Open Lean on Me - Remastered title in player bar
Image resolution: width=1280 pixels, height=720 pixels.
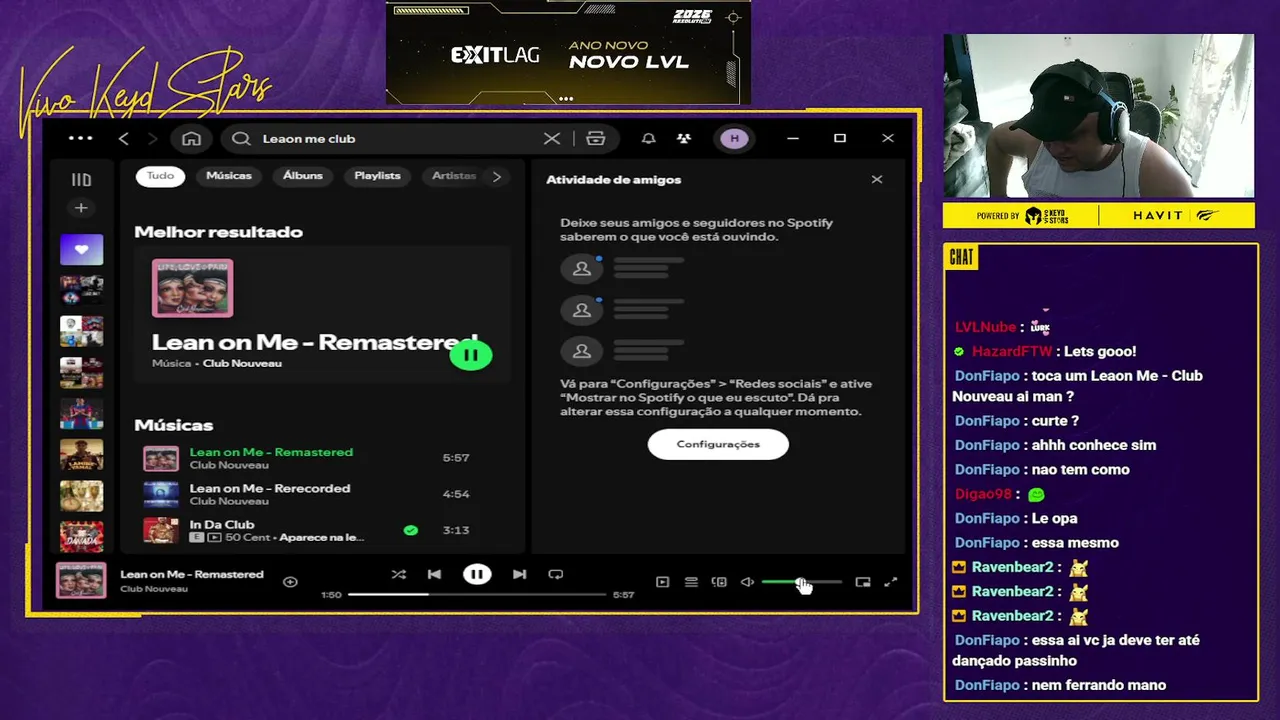pyautogui.click(x=192, y=574)
